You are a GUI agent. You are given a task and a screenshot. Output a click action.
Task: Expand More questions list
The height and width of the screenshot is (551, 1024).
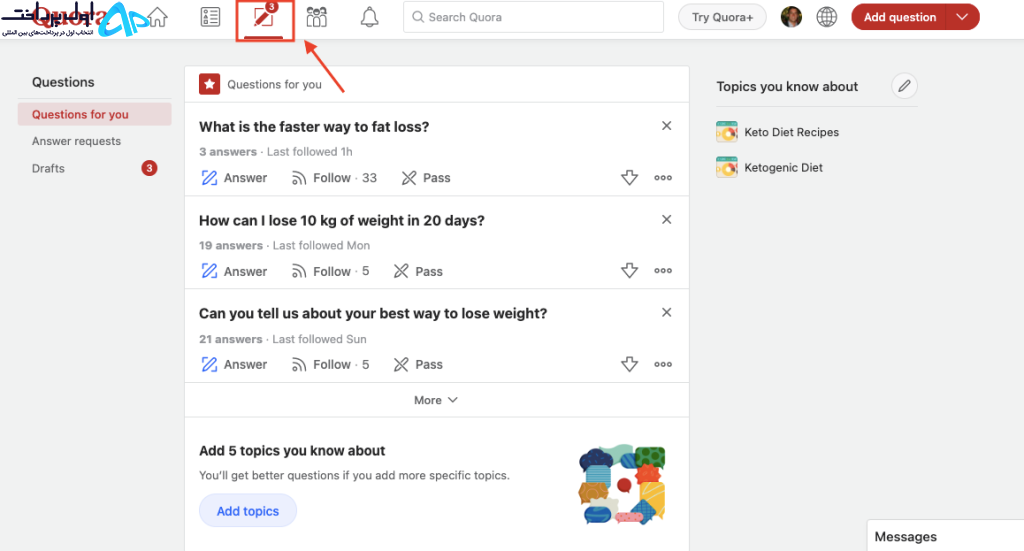[436, 400]
